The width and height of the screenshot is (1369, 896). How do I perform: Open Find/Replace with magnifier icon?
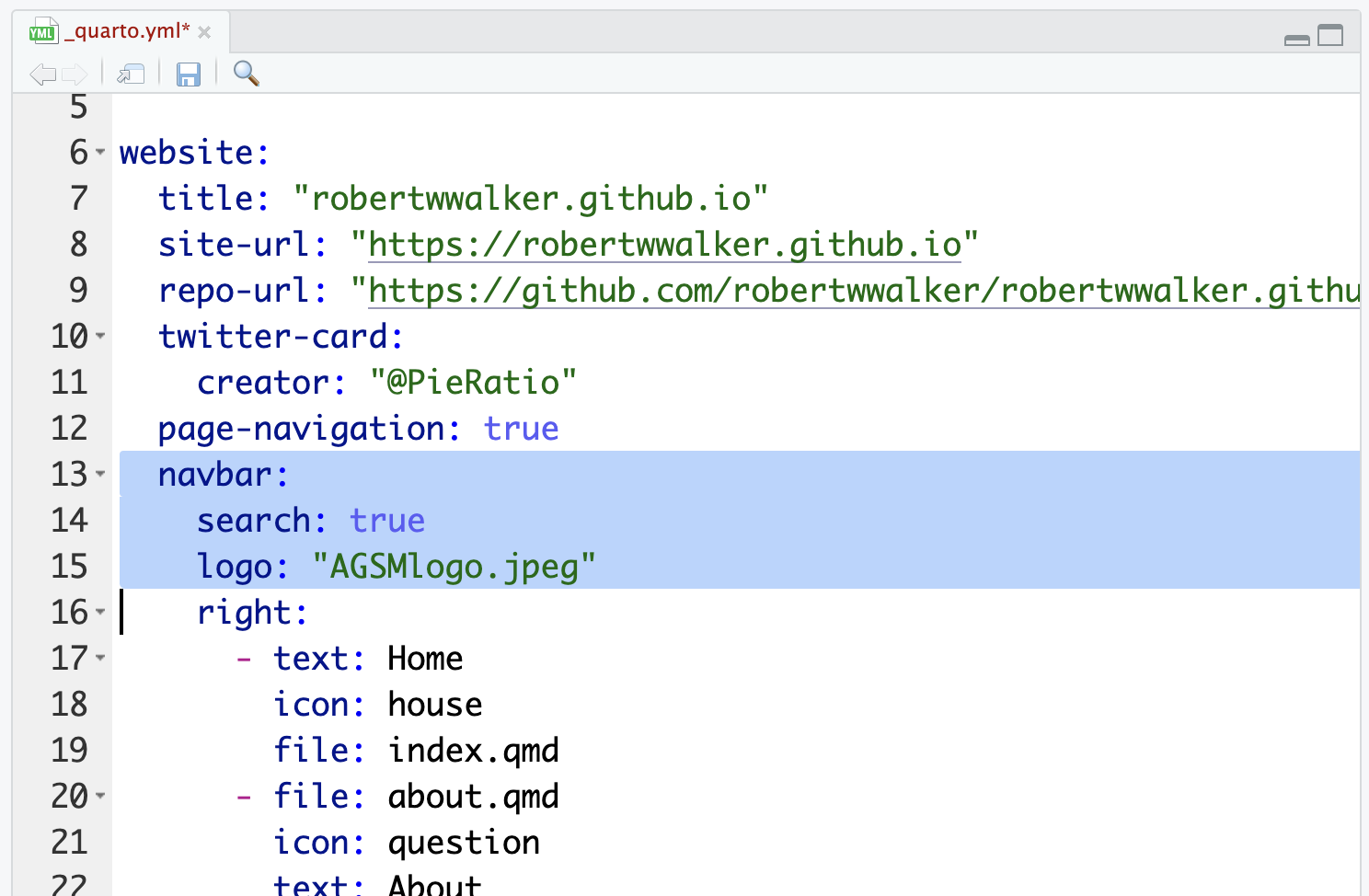[x=246, y=73]
